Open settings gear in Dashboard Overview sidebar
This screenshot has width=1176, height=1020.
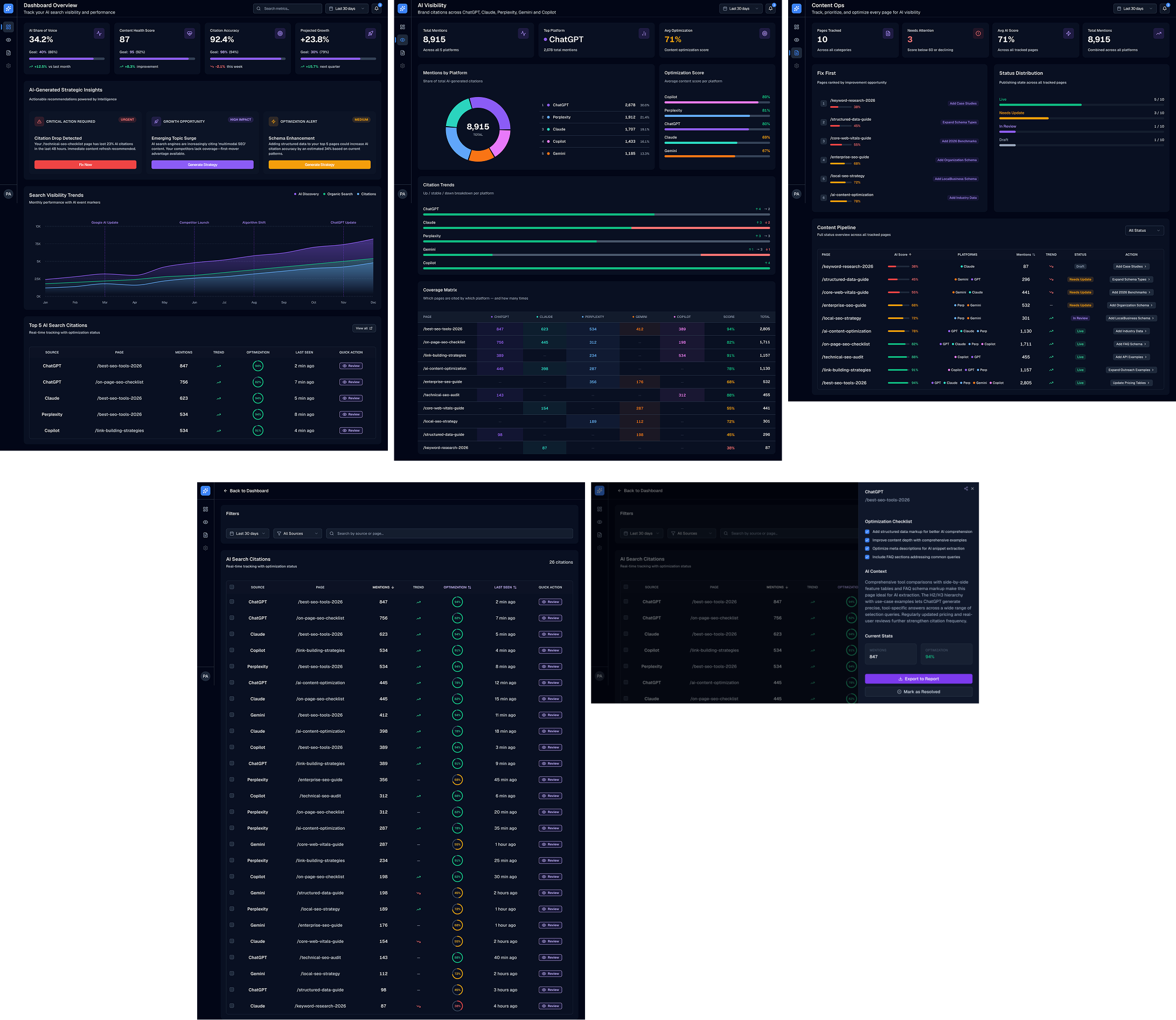coord(9,66)
